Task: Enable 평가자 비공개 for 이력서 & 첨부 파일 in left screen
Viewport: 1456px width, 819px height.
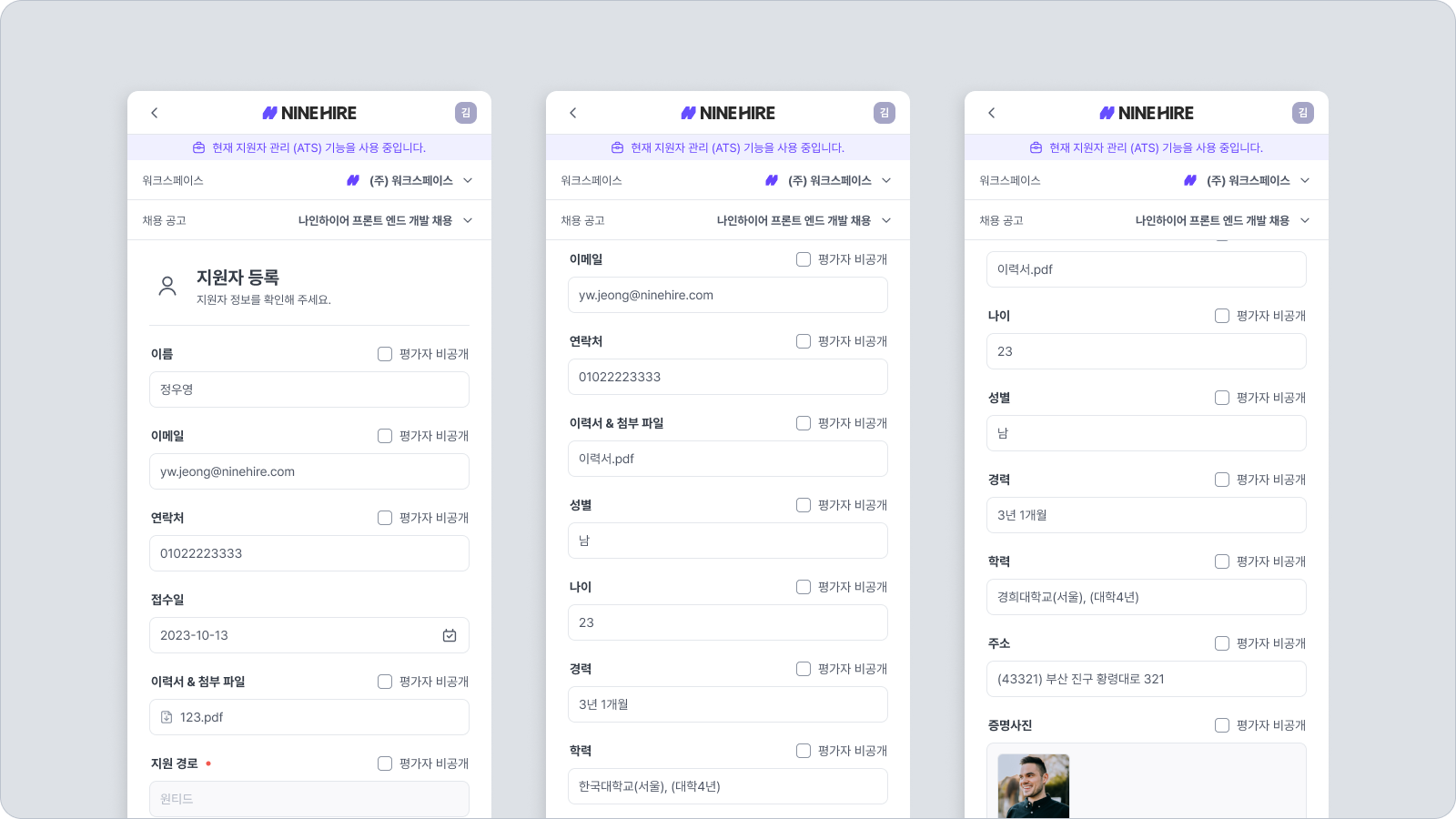Action: click(x=385, y=682)
